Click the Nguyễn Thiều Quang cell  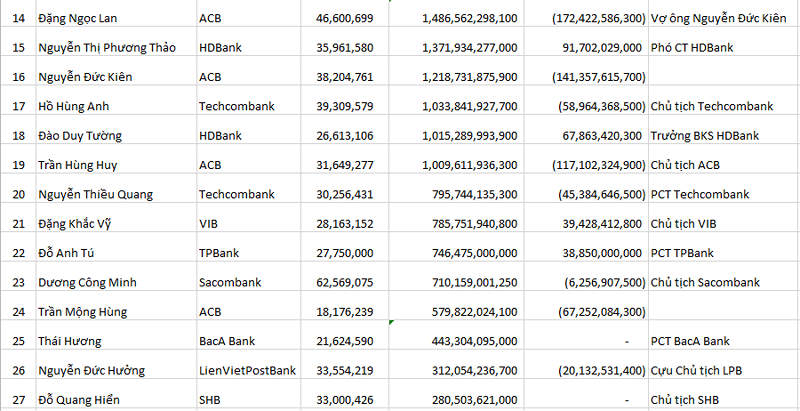coord(116,194)
